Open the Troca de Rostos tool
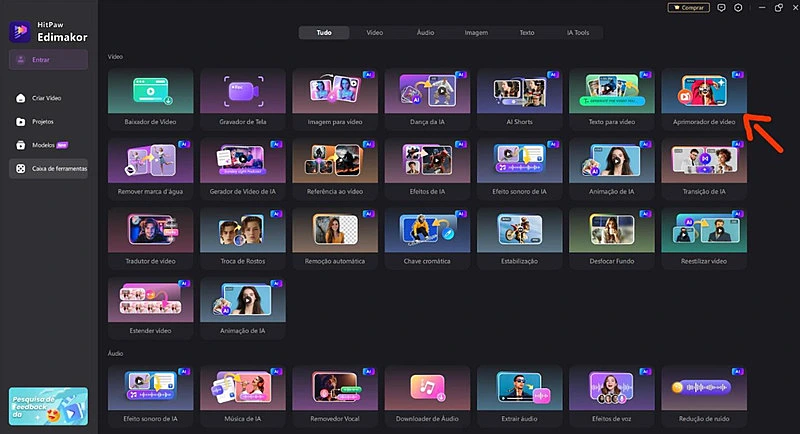 242,237
